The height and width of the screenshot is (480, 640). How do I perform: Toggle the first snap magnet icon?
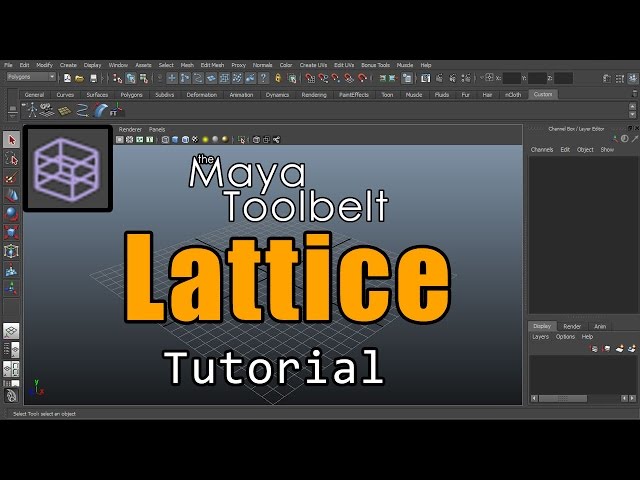(x=310, y=78)
